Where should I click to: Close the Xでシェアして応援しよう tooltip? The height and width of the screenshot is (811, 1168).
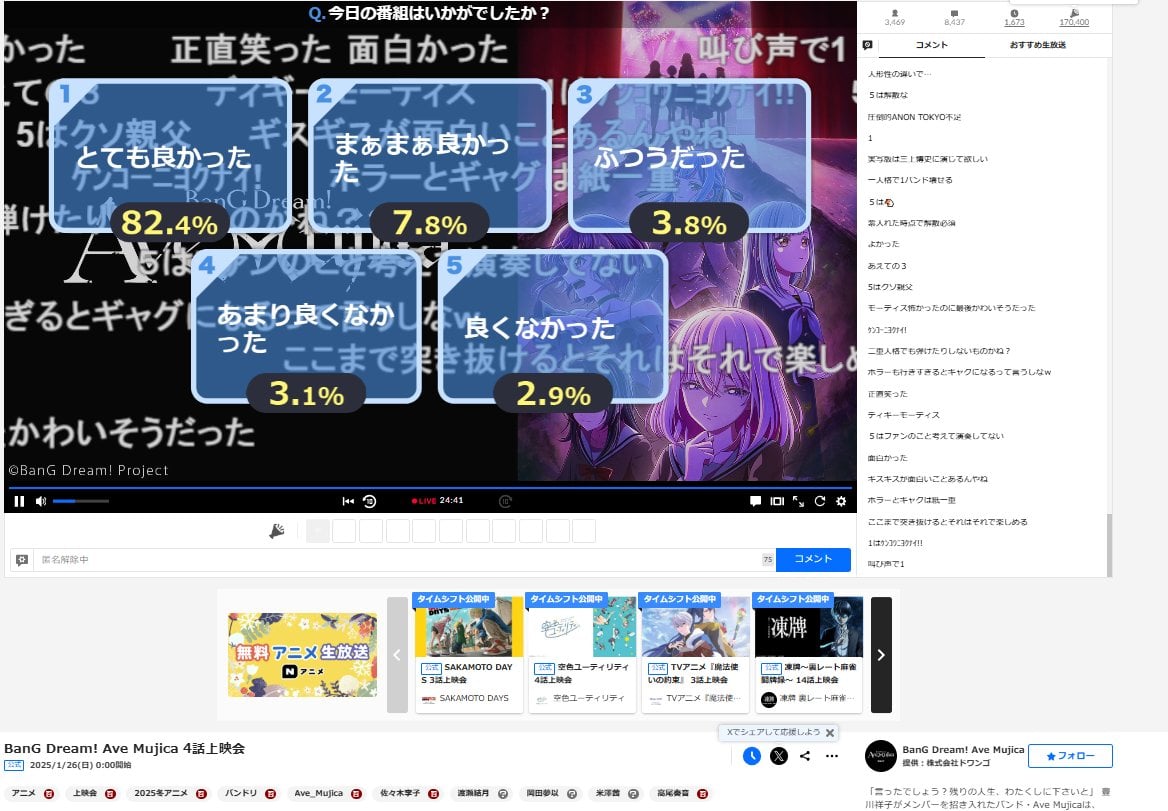(830, 733)
